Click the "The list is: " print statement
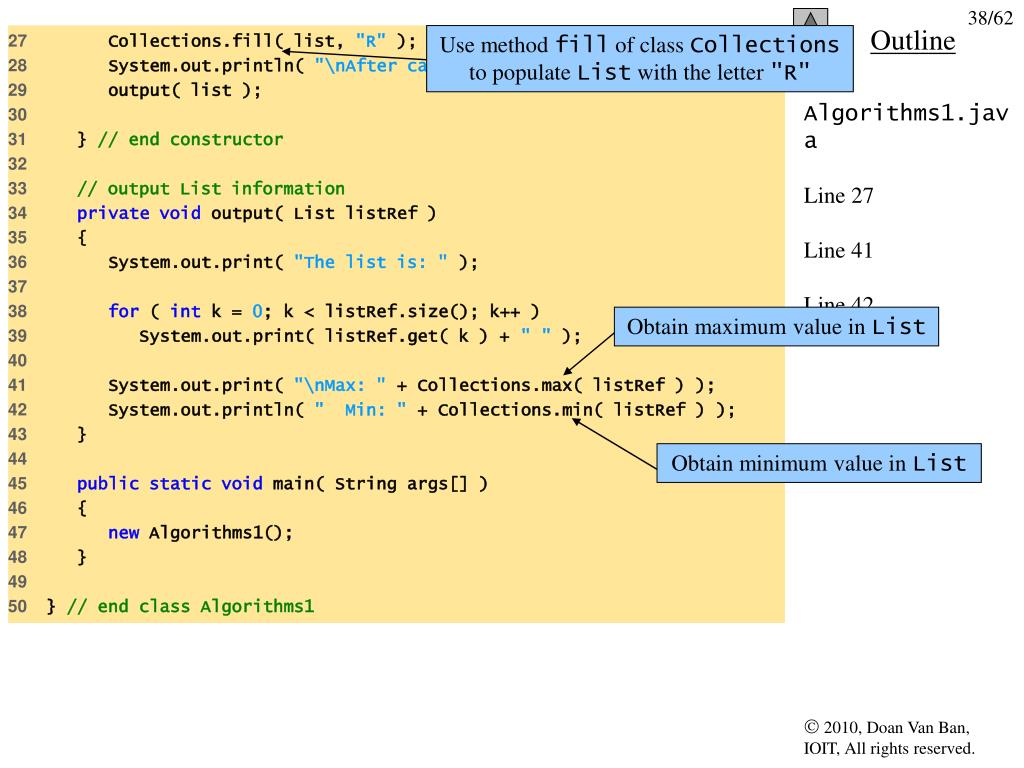The width and height of the screenshot is (1024, 768). pyautogui.click(x=293, y=262)
